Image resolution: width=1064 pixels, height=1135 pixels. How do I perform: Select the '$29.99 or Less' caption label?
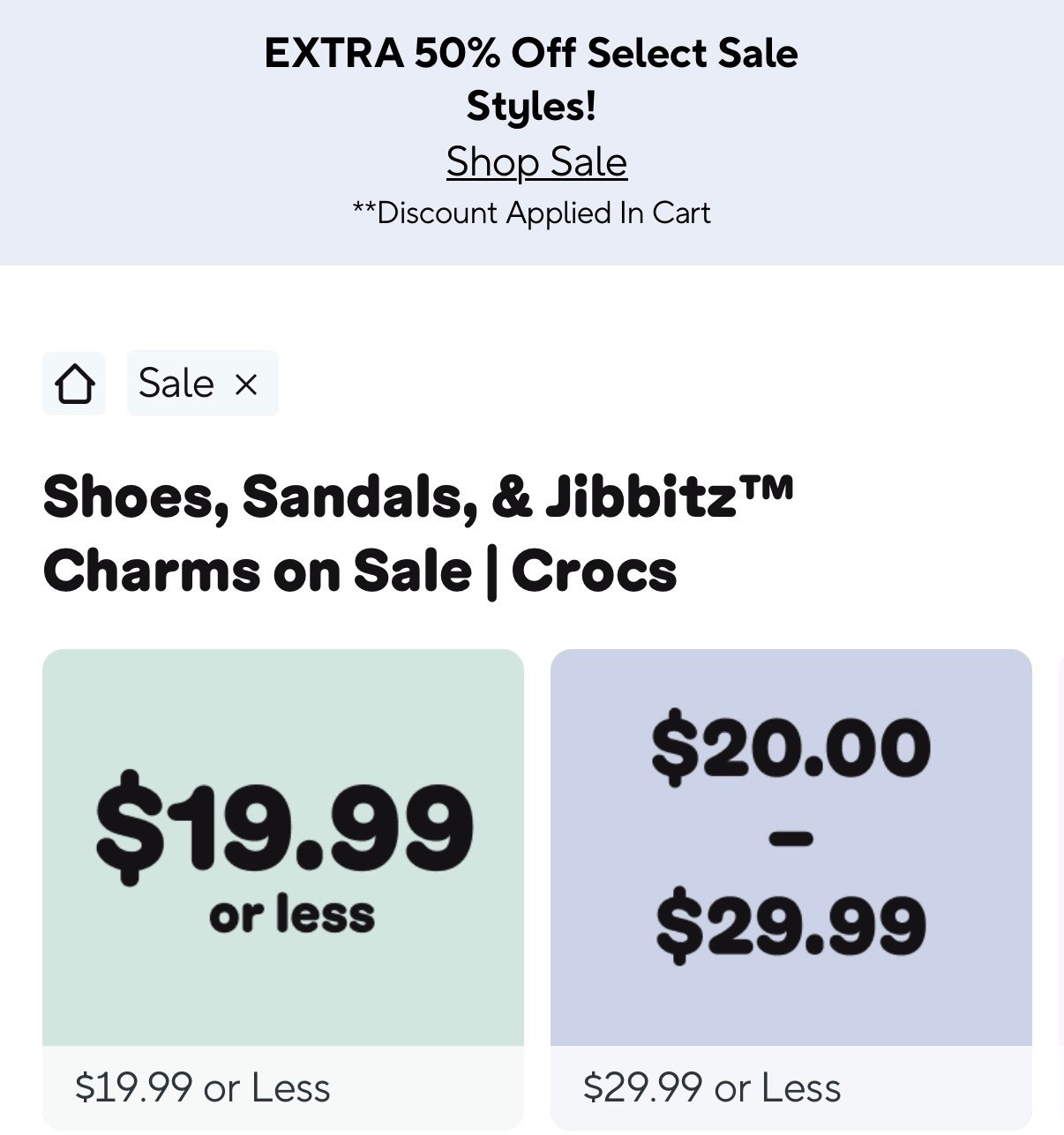(713, 1087)
